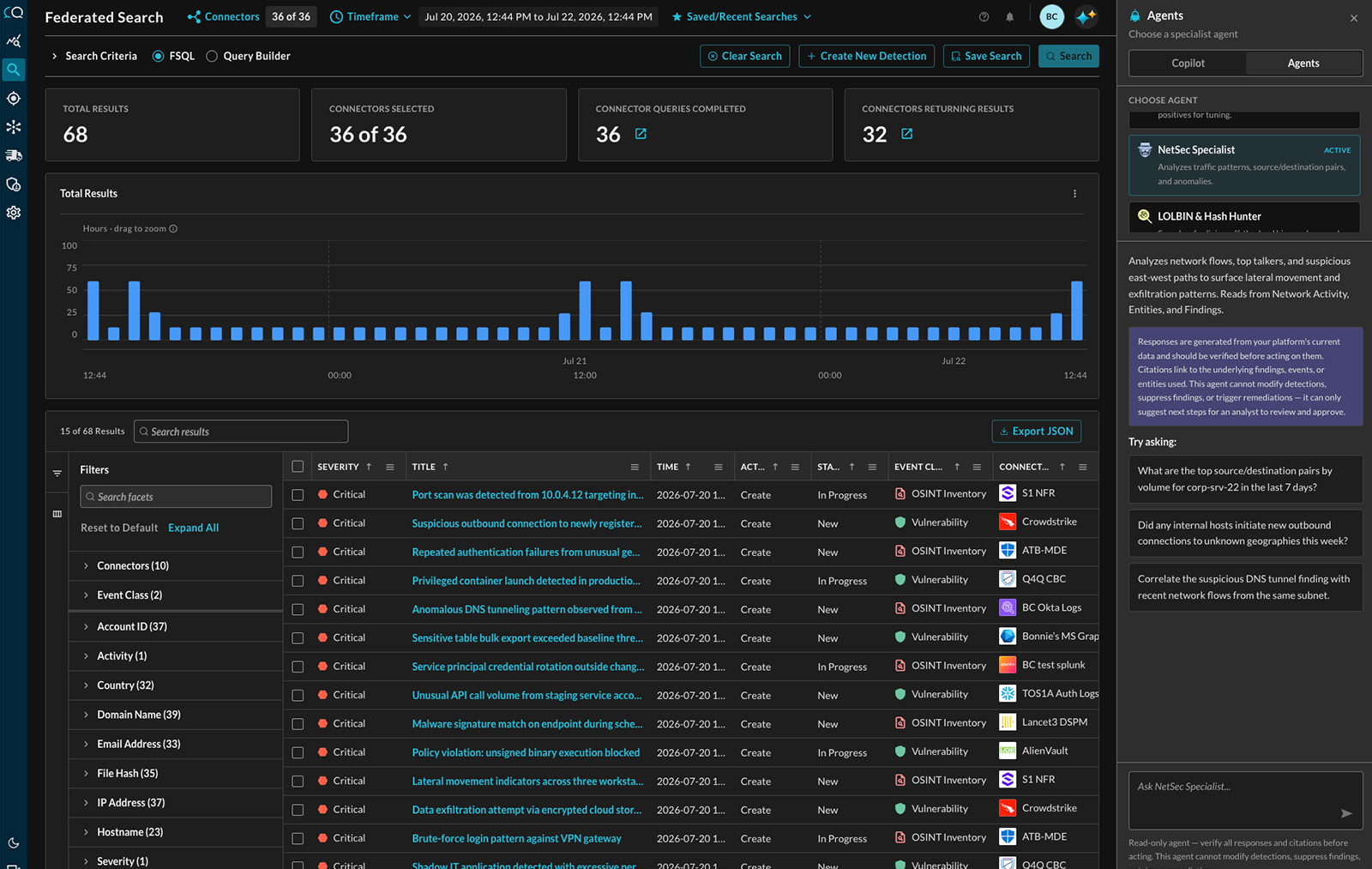Choose the DNS tunnel correlation suggestion
The height and width of the screenshot is (869, 1372).
pyautogui.click(x=1245, y=587)
